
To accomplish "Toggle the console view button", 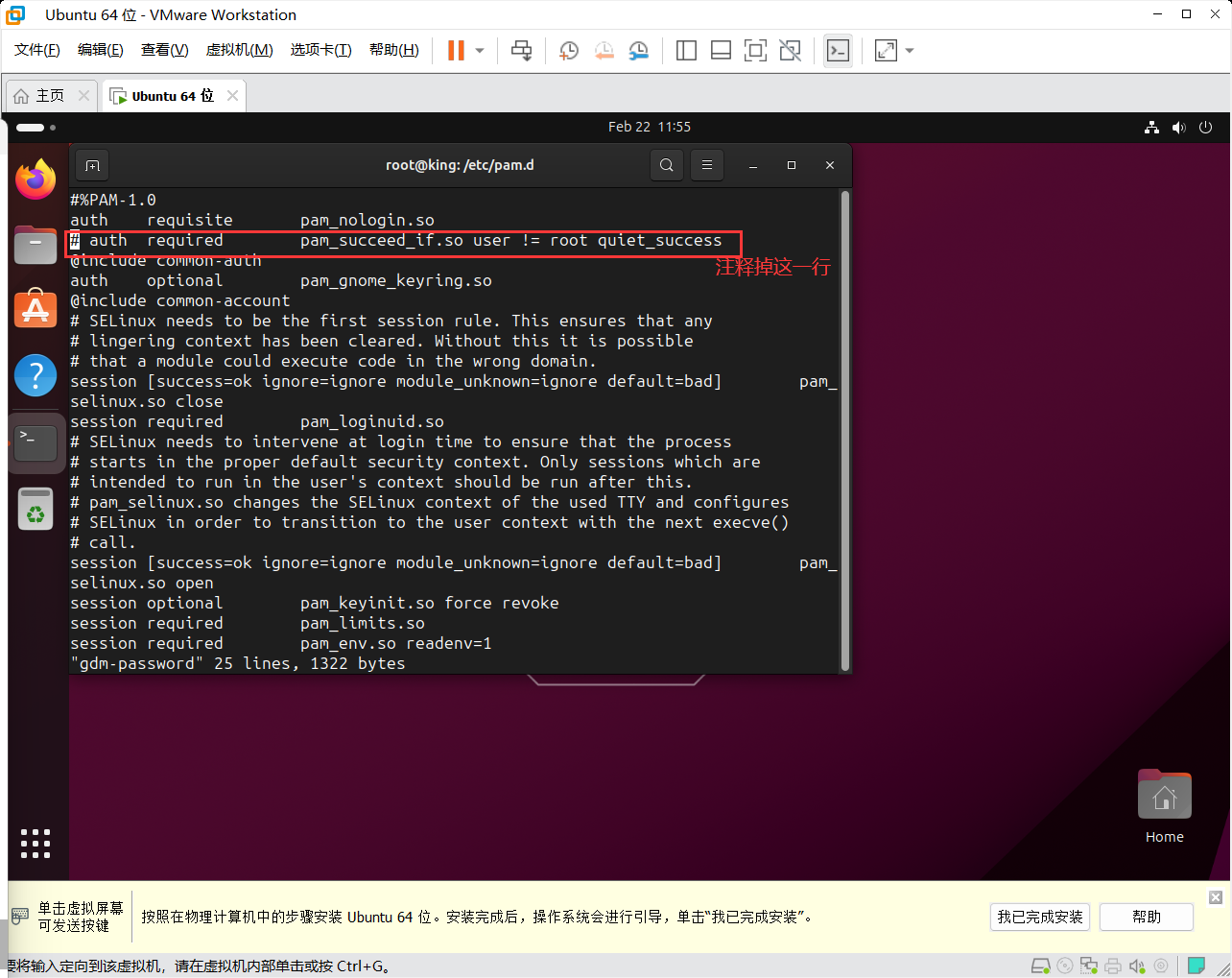I will point(838,51).
